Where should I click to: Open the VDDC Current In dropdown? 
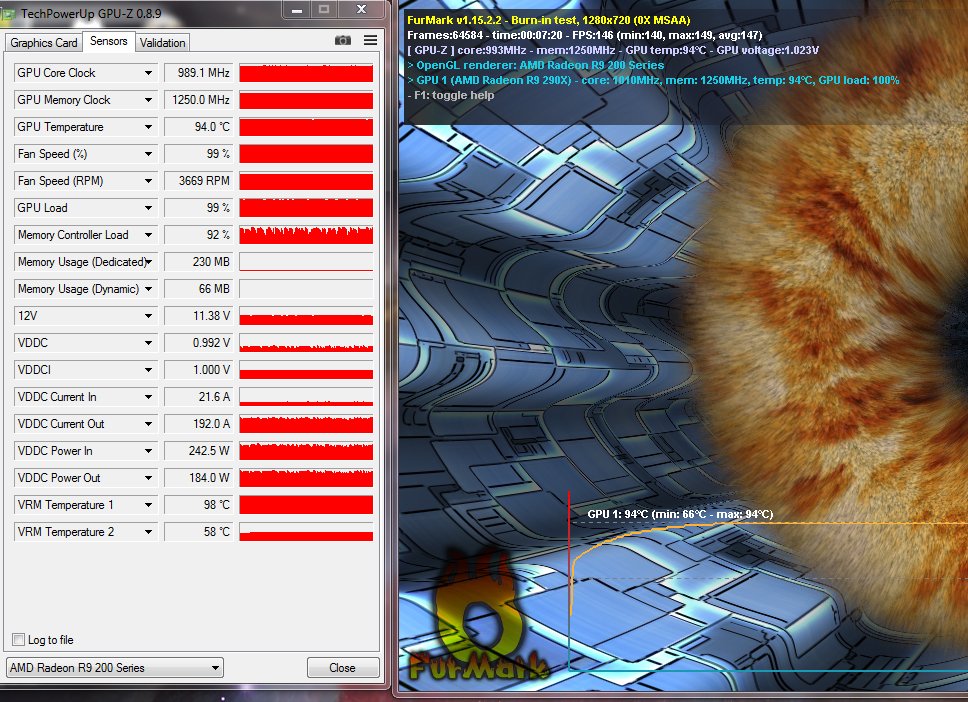(148, 397)
